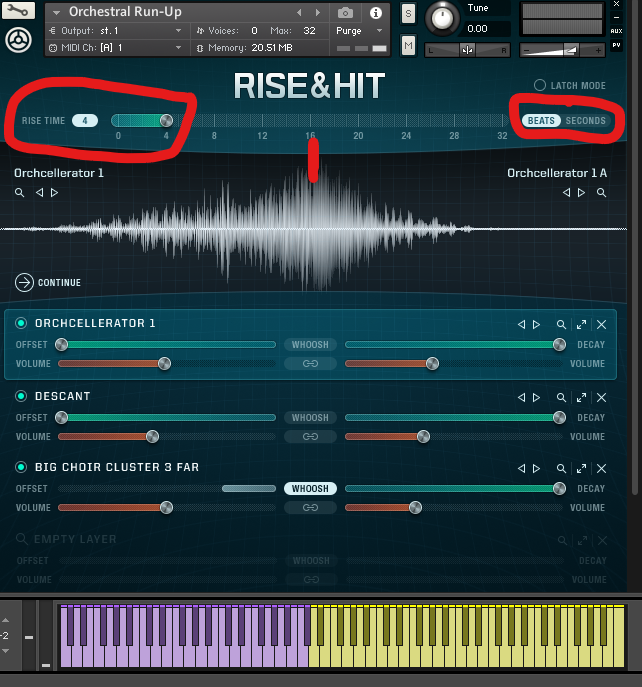
Task: Previous sound in DESCANT layer
Action: tap(521, 397)
